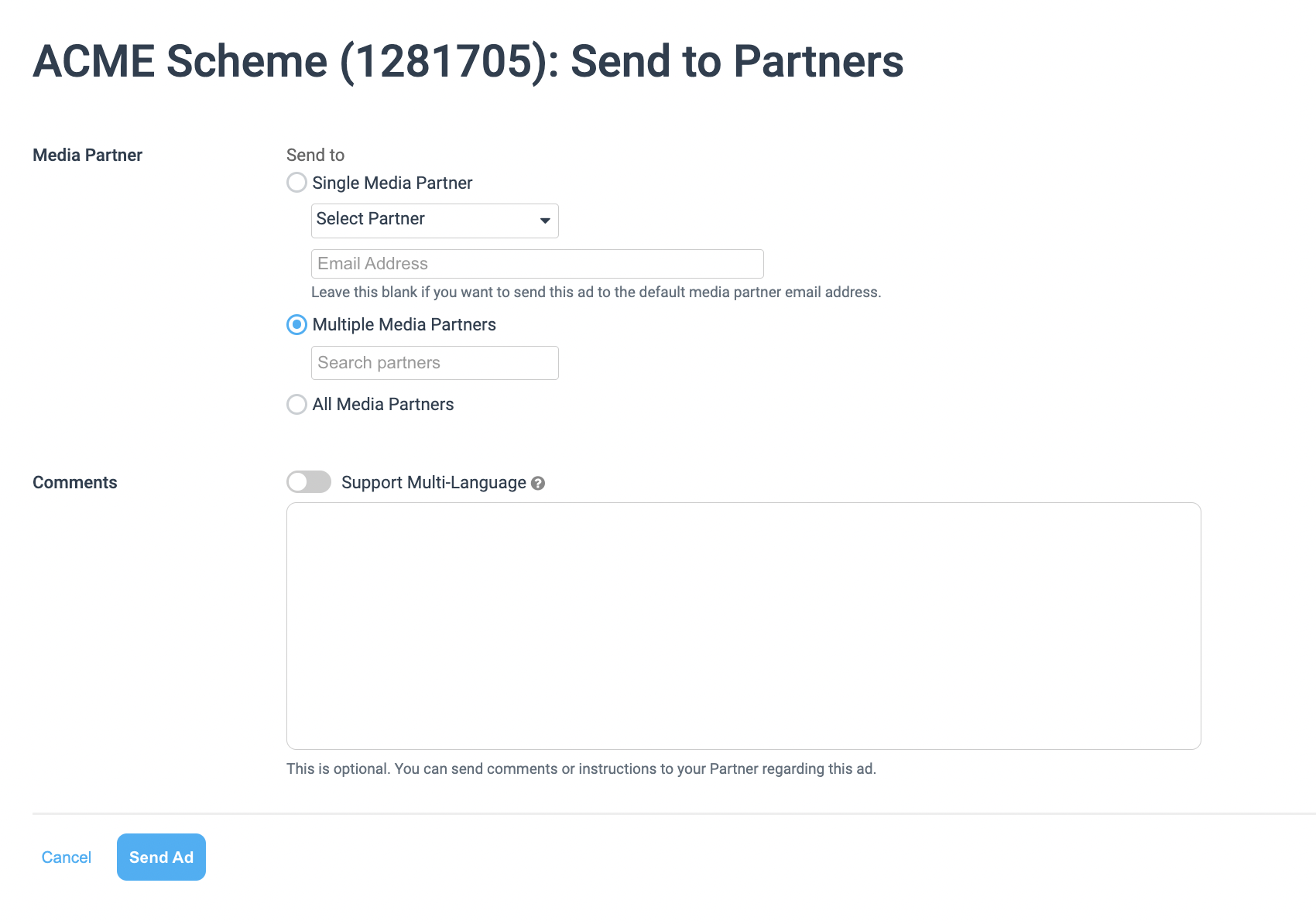
Task: Click the Single Media Partner label text
Action: pos(392,183)
